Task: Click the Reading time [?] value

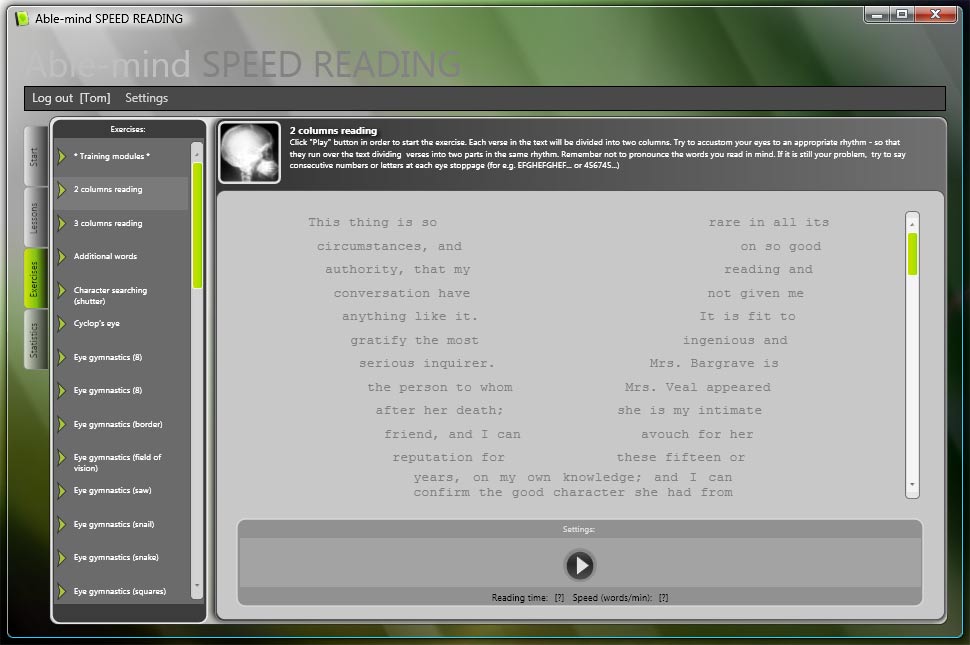Action: tap(559, 598)
